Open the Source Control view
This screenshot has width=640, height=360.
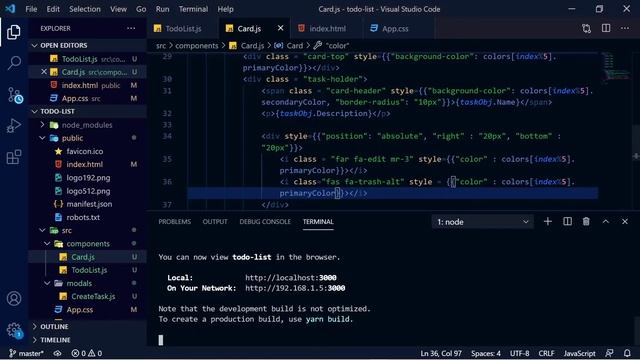[15, 95]
